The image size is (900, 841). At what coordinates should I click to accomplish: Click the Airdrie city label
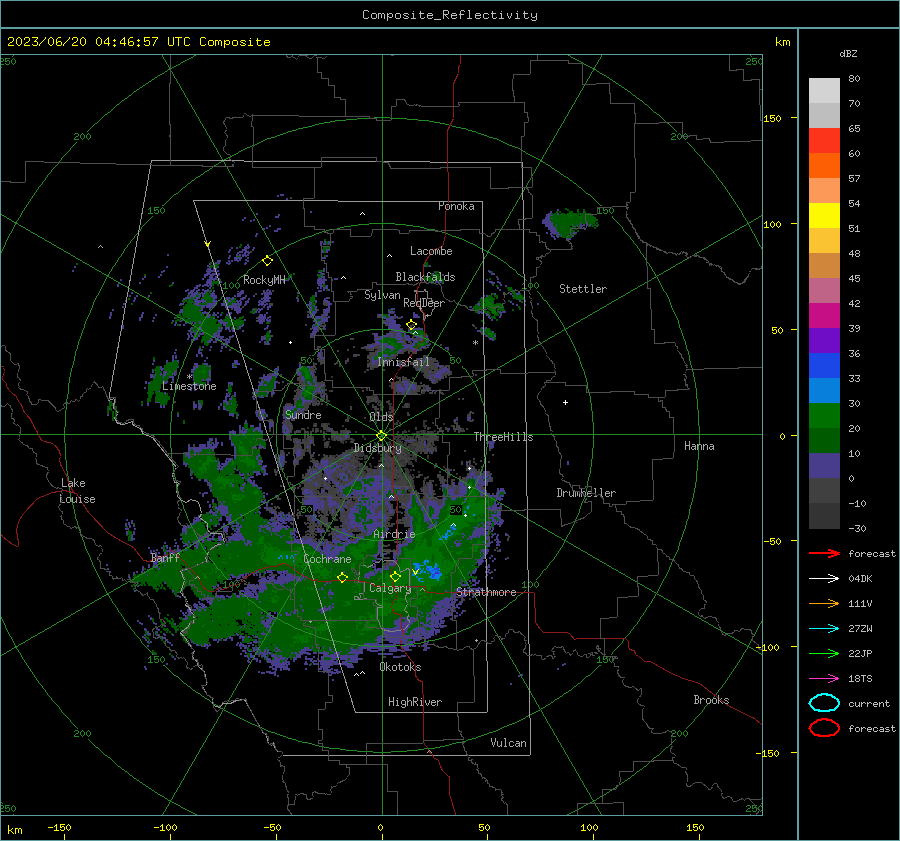394,534
